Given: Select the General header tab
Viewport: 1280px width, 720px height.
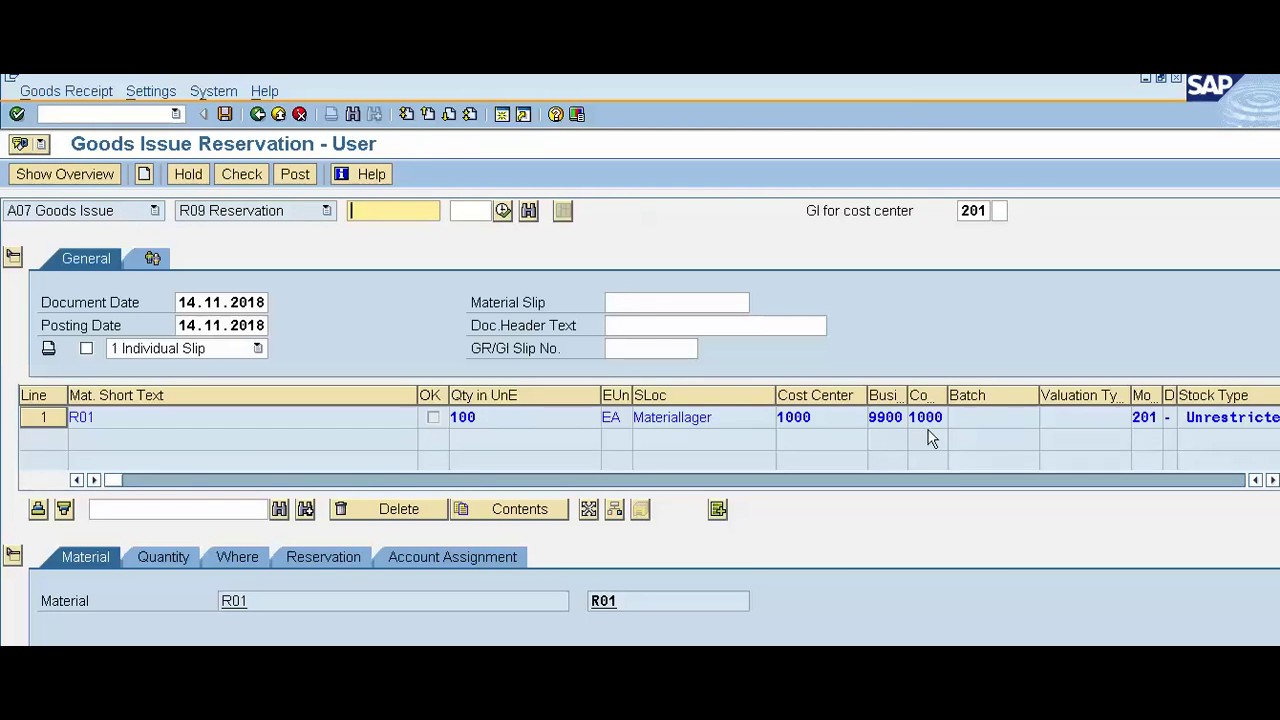Looking at the screenshot, I should [86, 258].
